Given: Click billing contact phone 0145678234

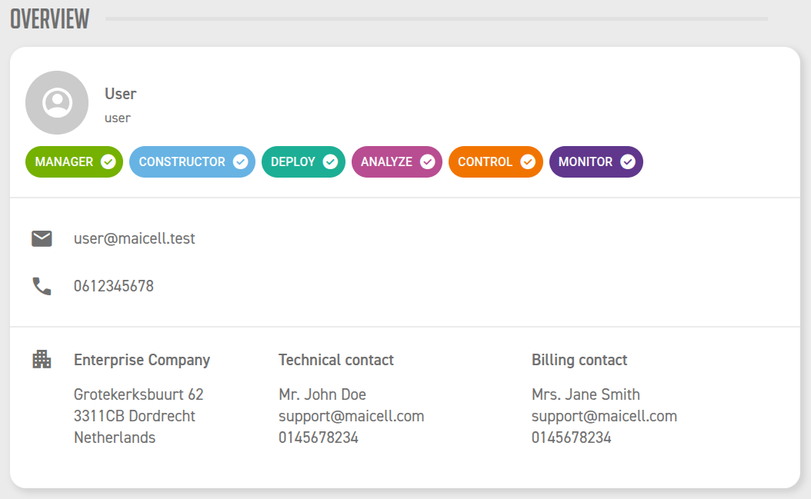Looking at the screenshot, I should click(571, 437).
